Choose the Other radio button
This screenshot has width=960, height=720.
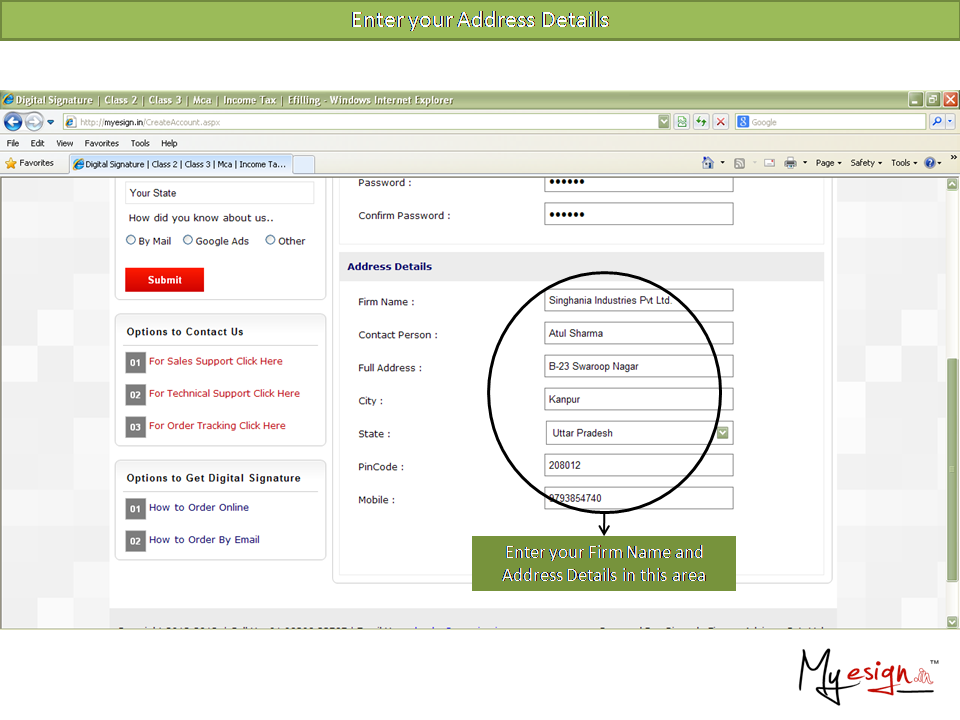(270, 240)
